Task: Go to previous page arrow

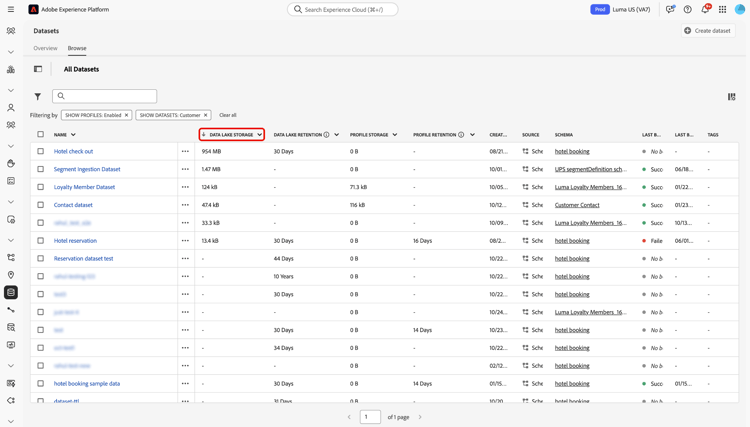Action: point(349,417)
